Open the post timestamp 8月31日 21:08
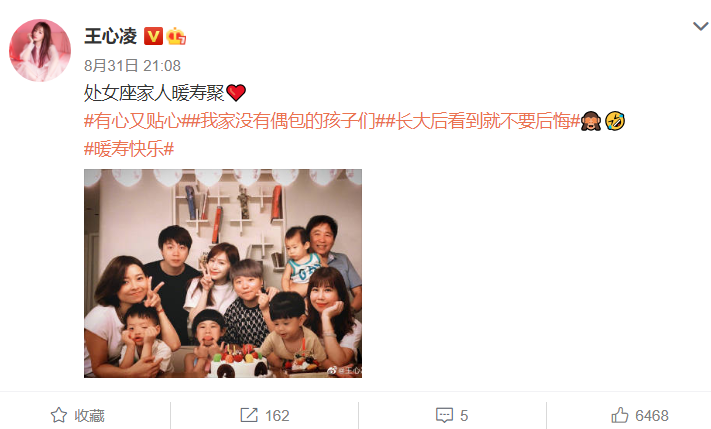 132,66
